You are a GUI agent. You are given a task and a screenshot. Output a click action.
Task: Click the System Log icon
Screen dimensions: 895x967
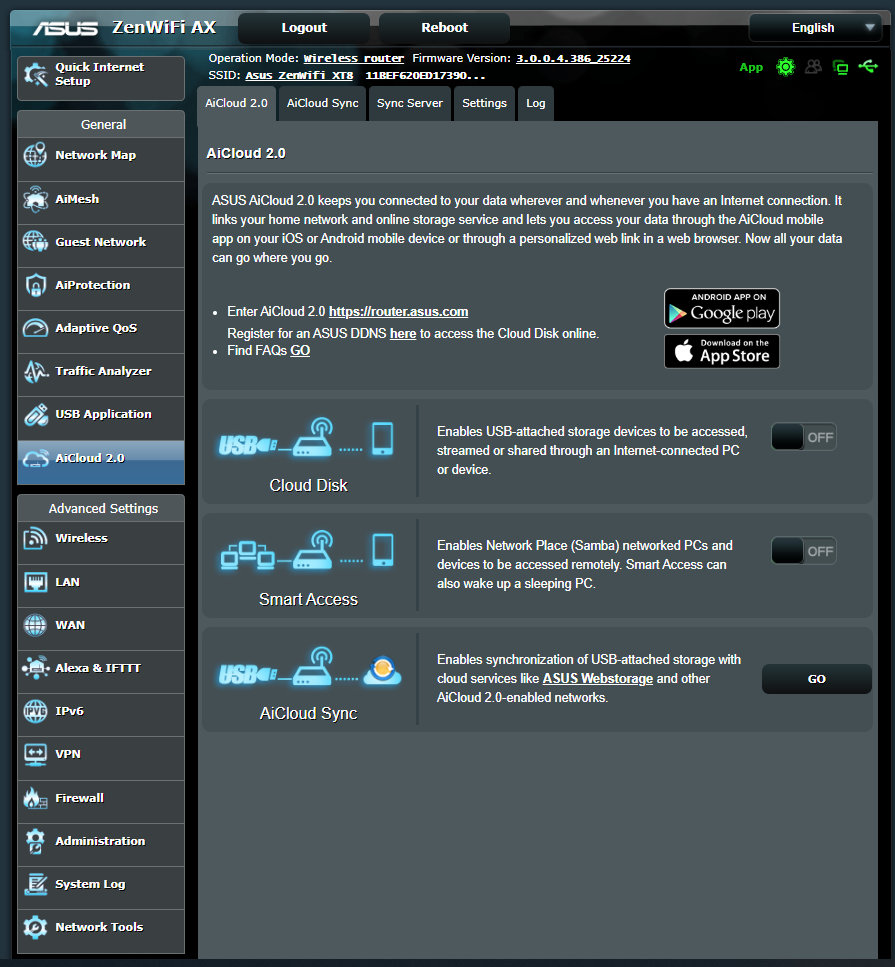click(x=35, y=884)
